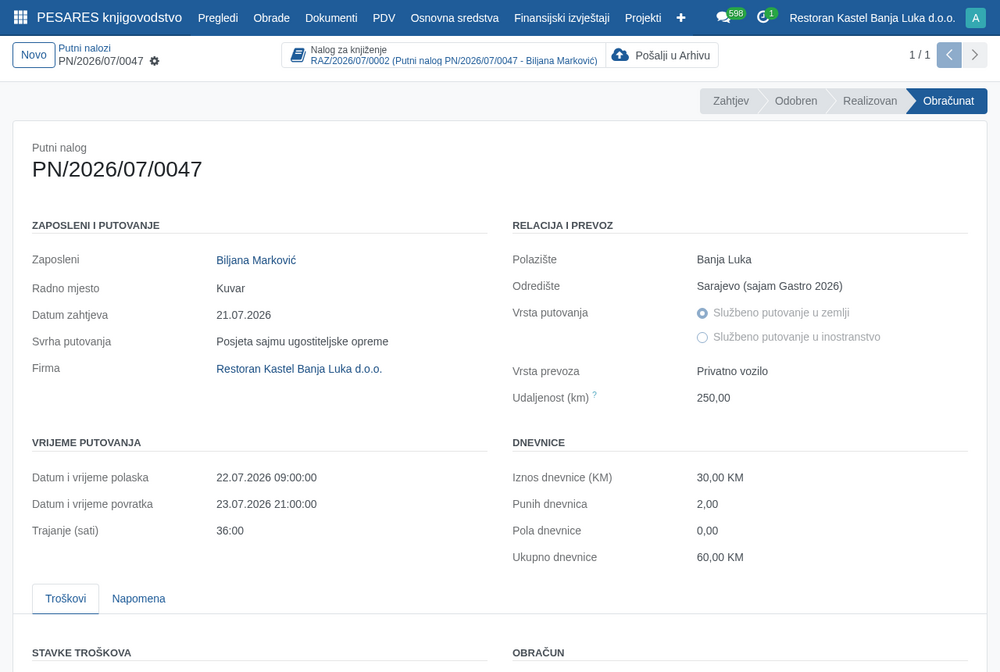The width and height of the screenshot is (1000, 672).
Task: Open the activities clock icon
Action: 763,18
